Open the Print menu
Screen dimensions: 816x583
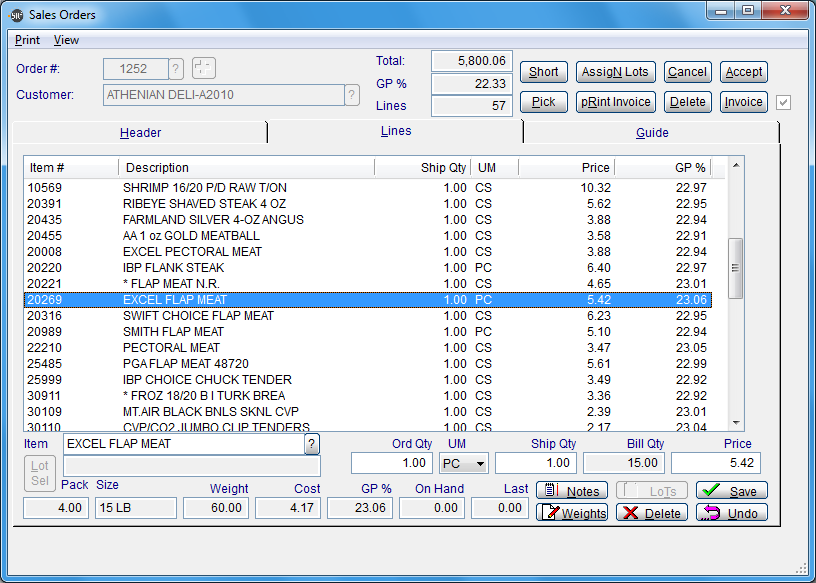[27, 40]
